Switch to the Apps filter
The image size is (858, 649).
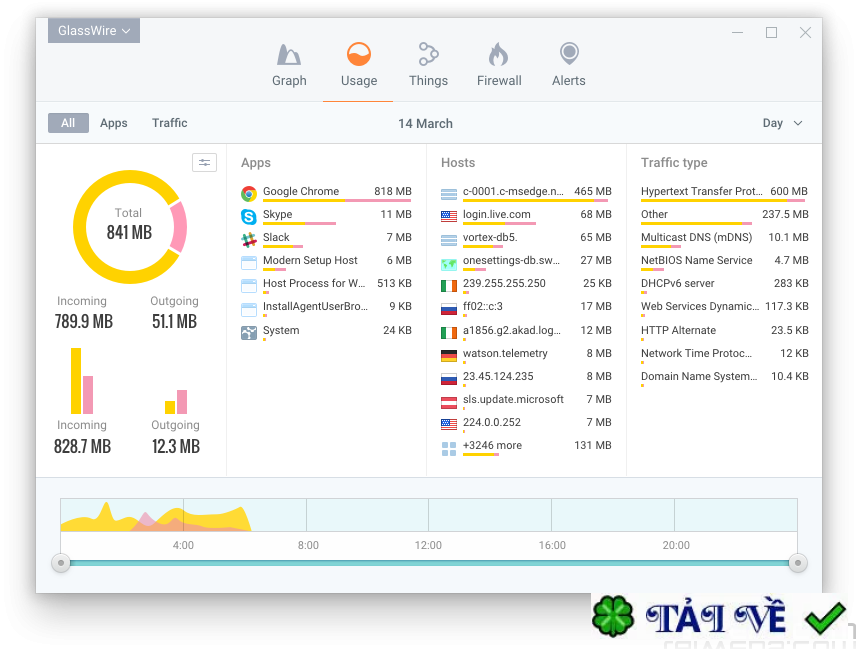click(x=114, y=123)
